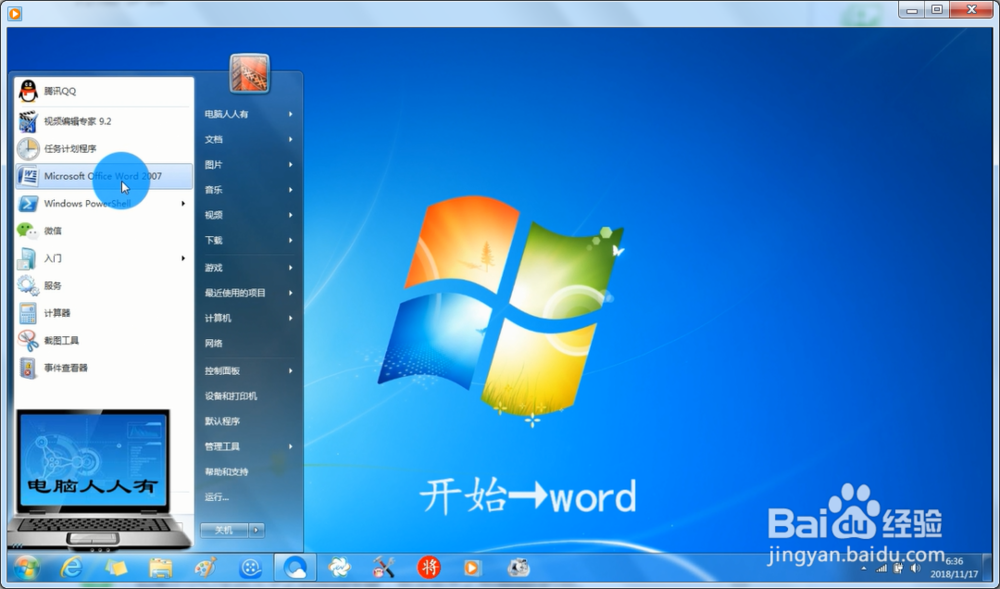Screen dimensions: 1000x589
Task: Expand the 游戏 Games arrow
Action: 290,268
